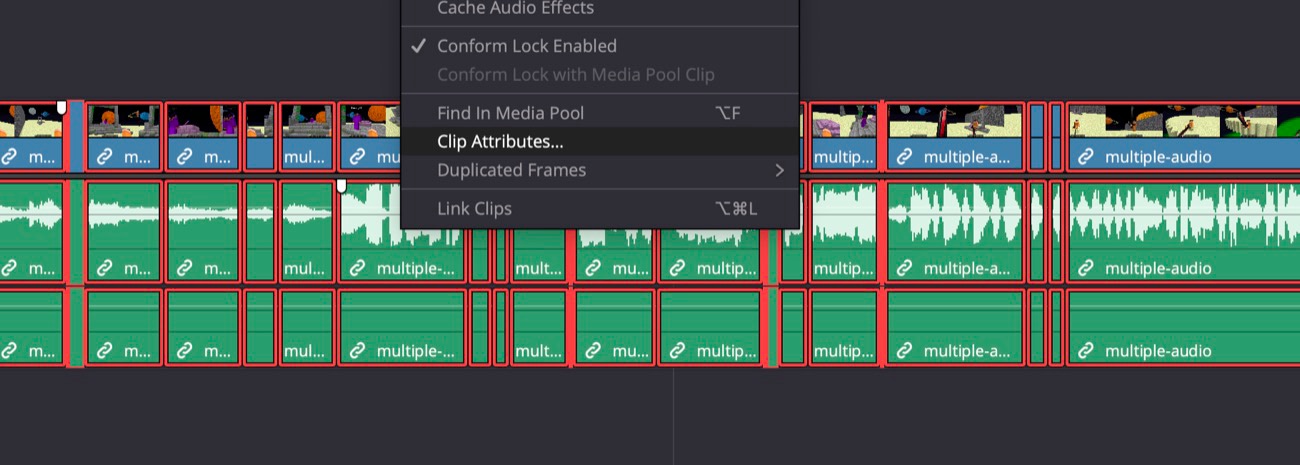Click link icon on rightmost video clip
This screenshot has height=465, width=1300.
(x=1085, y=157)
